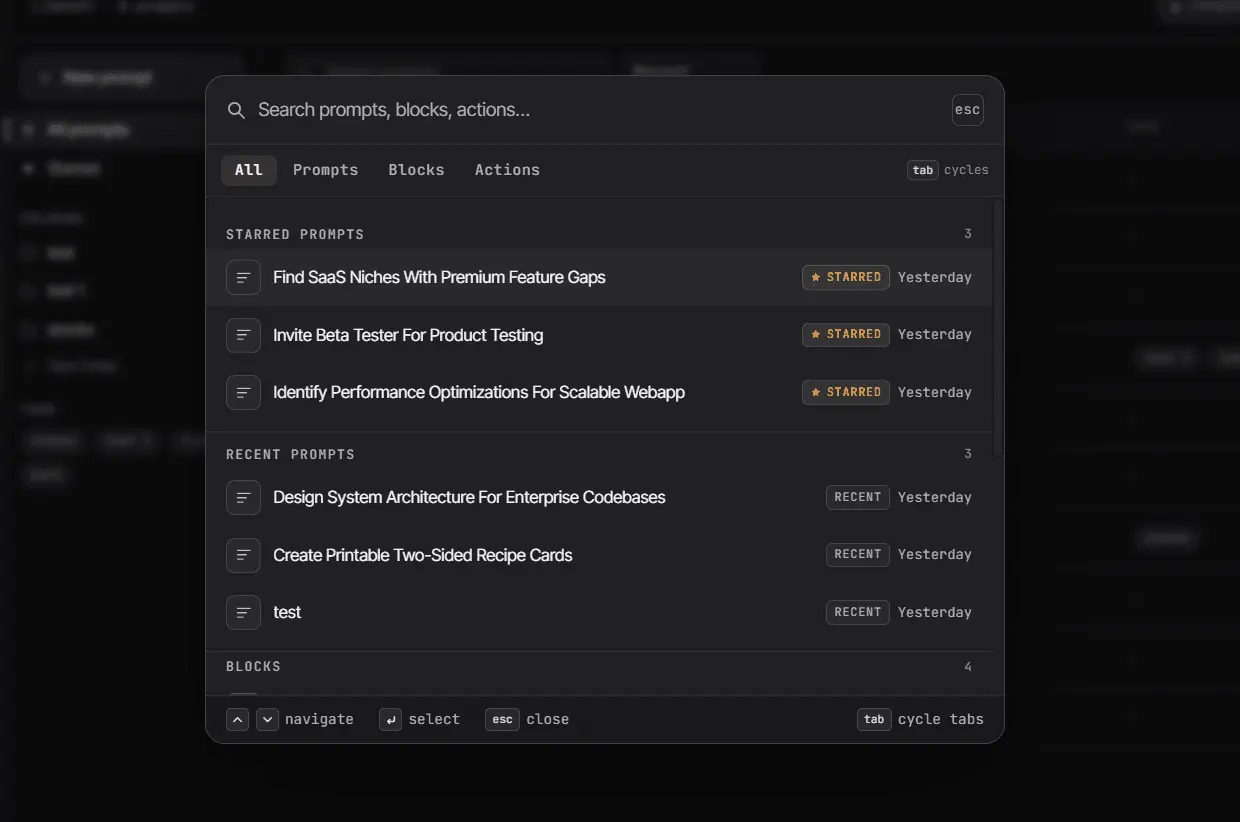This screenshot has width=1240, height=822.
Task: Select Identify Performance Optimizations For Scalable Webapp
Action: point(599,392)
